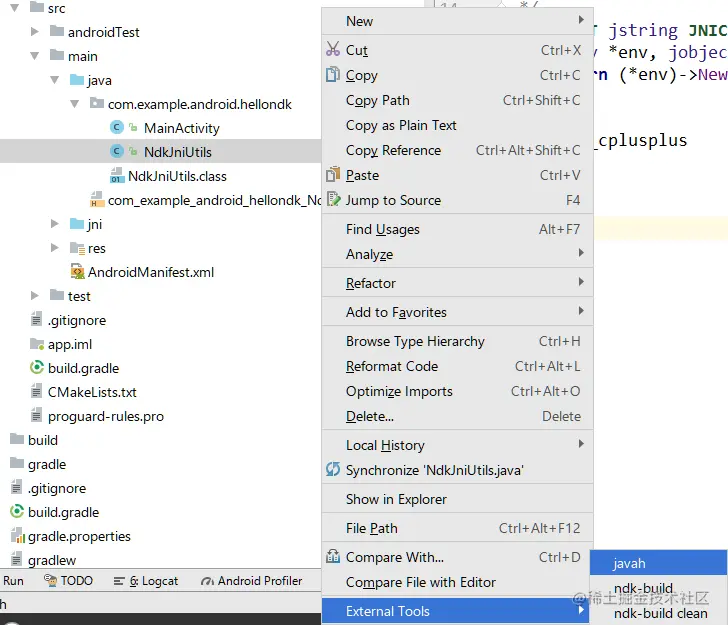This screenshot has width=728, height=625.
Task: Expand the res folder node
Action: pos(54,247)
